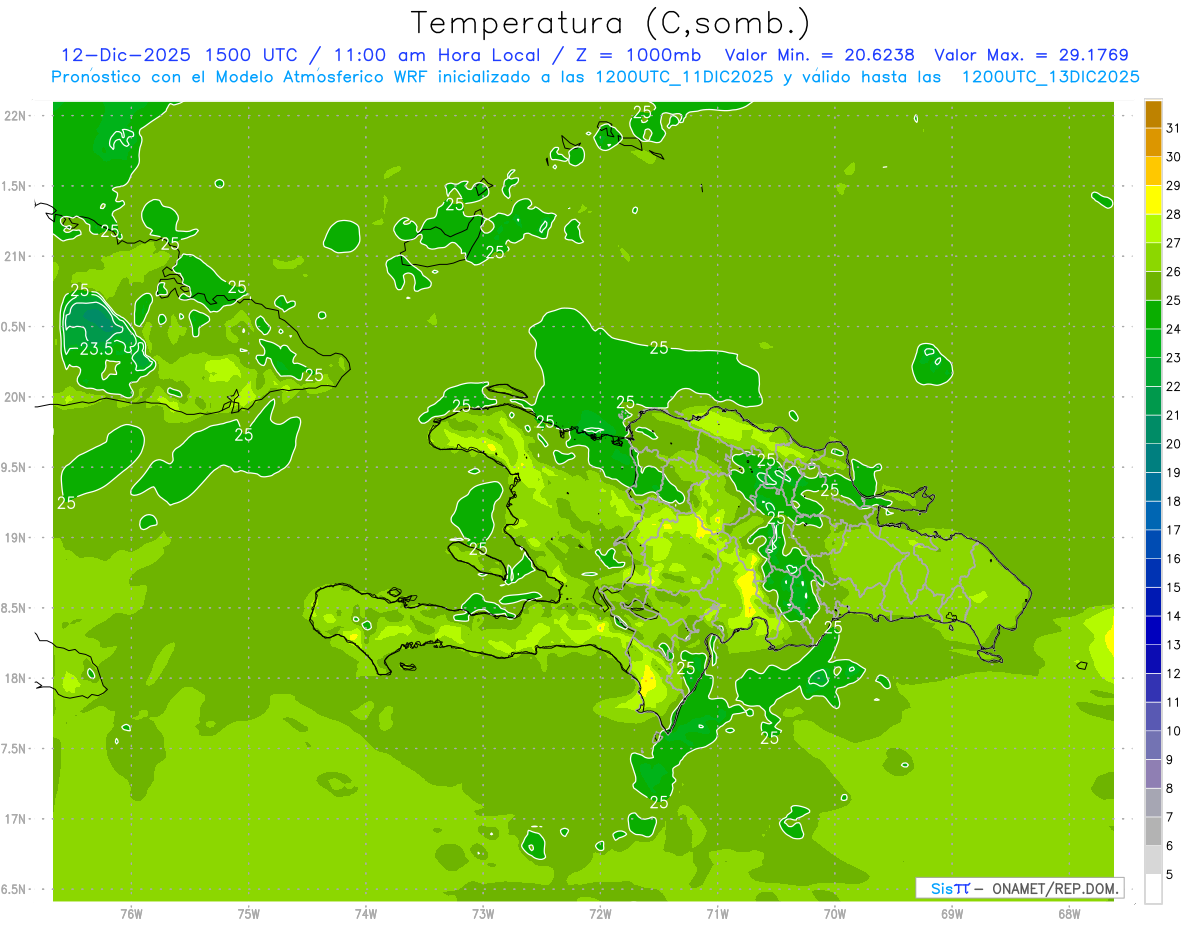This screenshot has width=1200, height=927.
Task: Click the '70W' longitude label
Action: 835,913
